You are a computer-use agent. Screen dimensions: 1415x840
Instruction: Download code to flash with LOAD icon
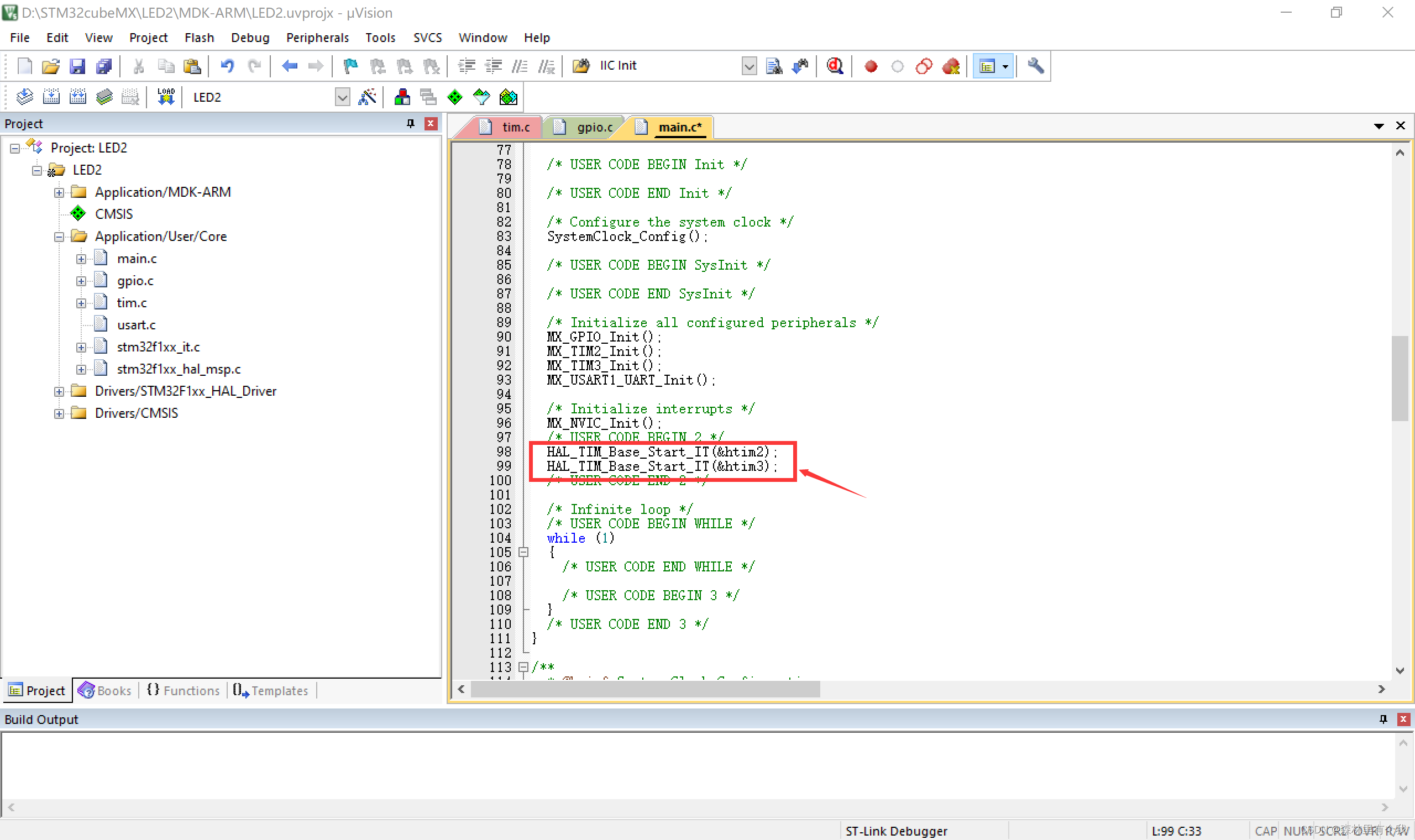165,97
